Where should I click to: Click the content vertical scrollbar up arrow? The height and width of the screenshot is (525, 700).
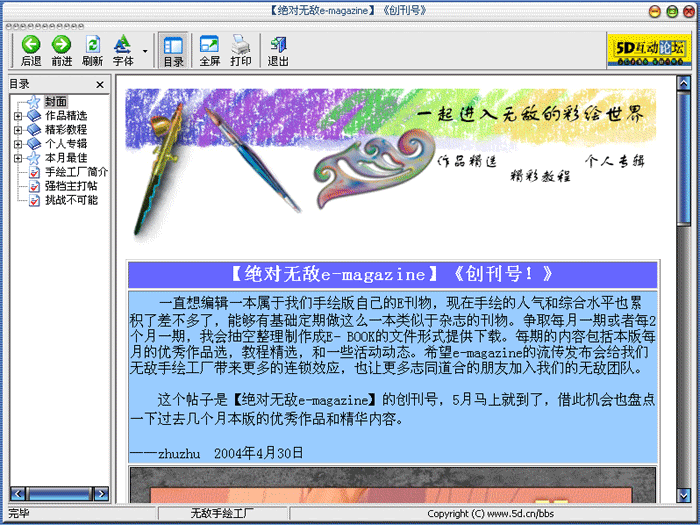683,83
